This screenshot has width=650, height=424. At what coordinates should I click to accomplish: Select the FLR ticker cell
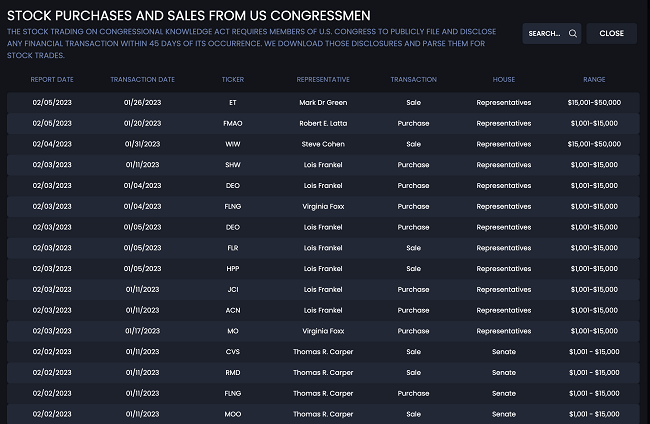coord(233,248)
